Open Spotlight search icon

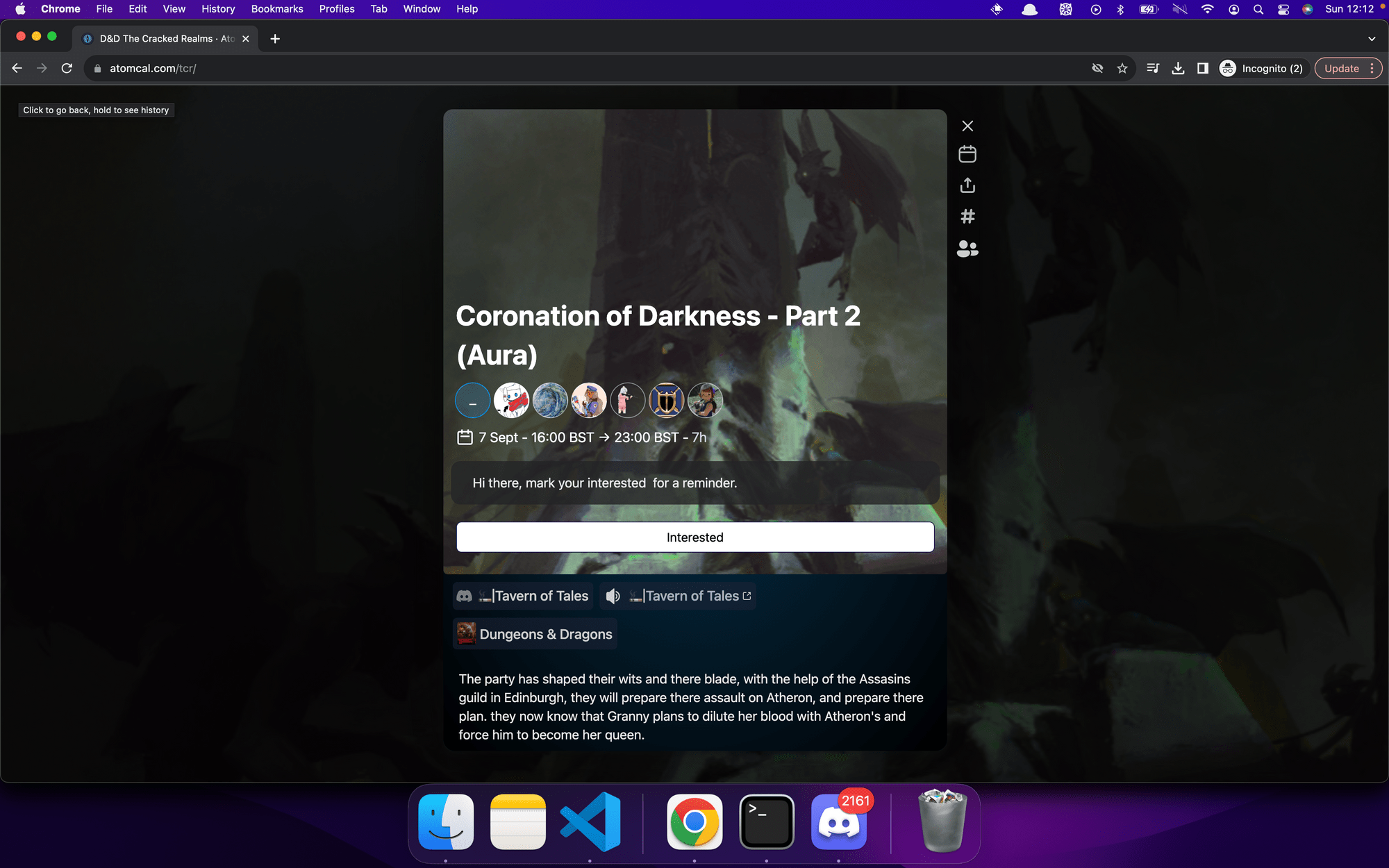point(1258,9)
